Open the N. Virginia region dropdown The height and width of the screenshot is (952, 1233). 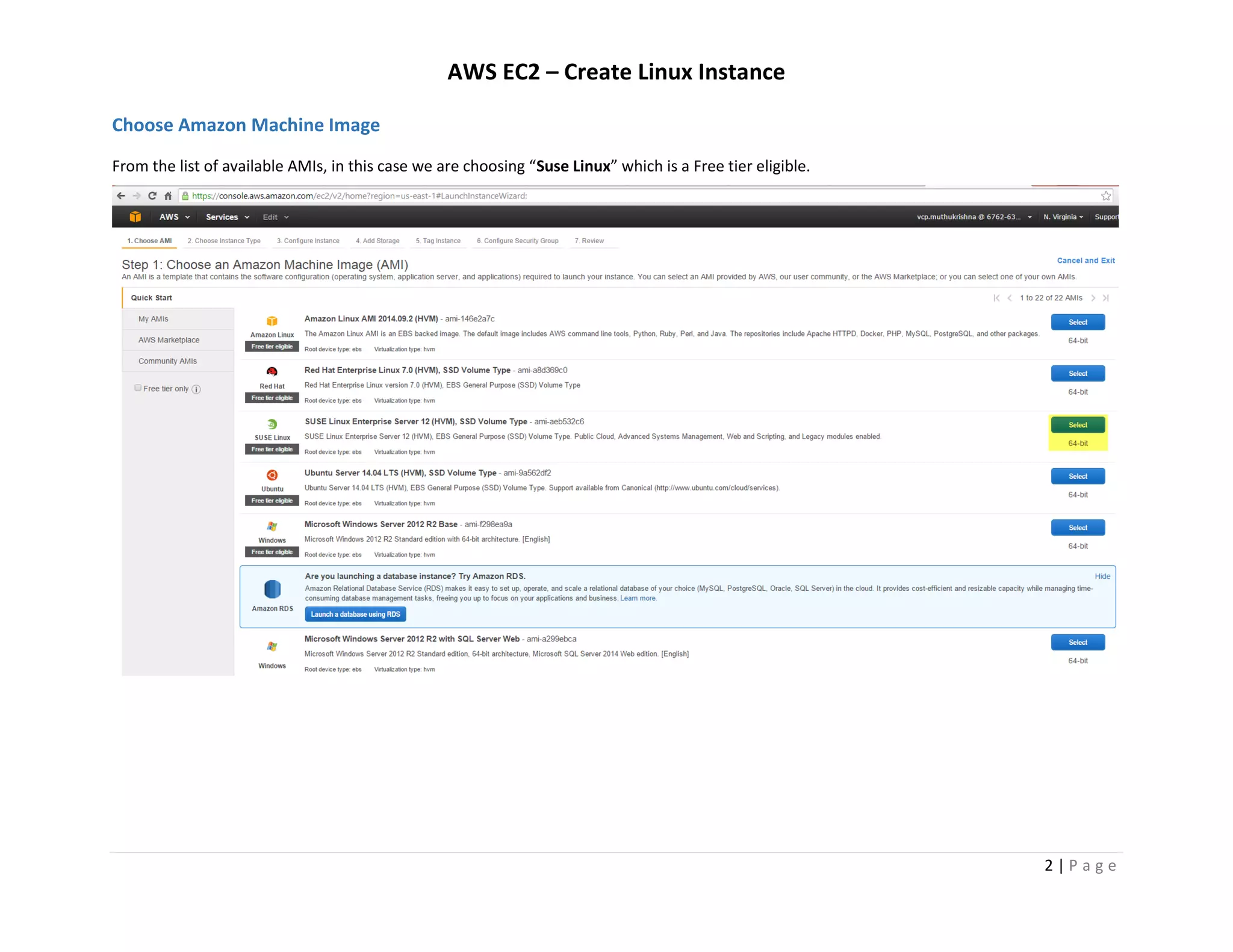pos(1063,217)
